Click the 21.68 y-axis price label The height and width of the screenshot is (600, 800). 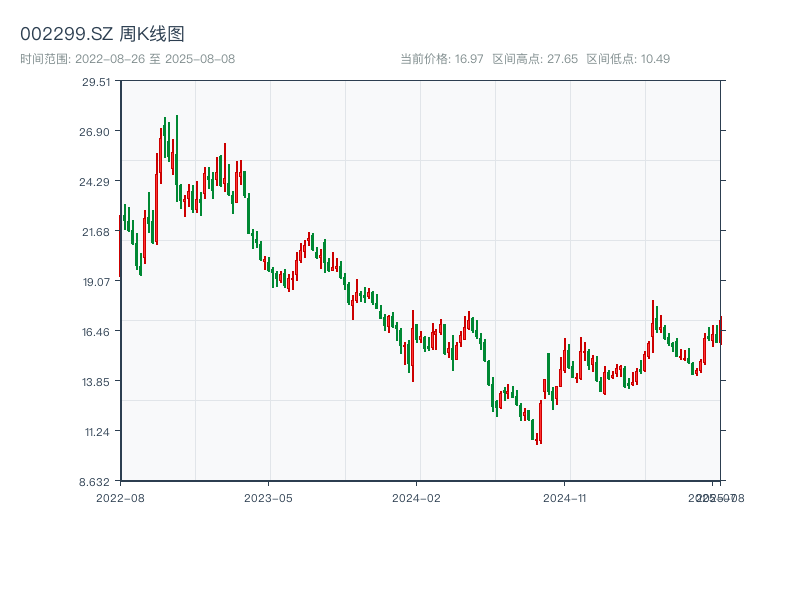[96, 232]
